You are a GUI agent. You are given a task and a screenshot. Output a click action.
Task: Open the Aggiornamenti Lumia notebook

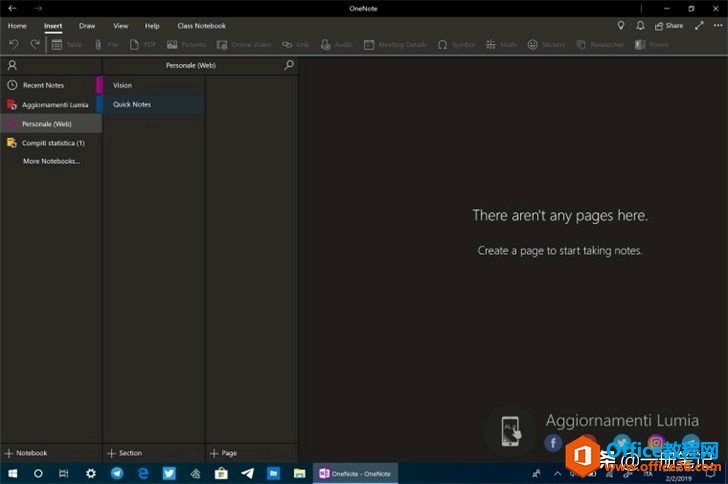[x=51, y=105]
